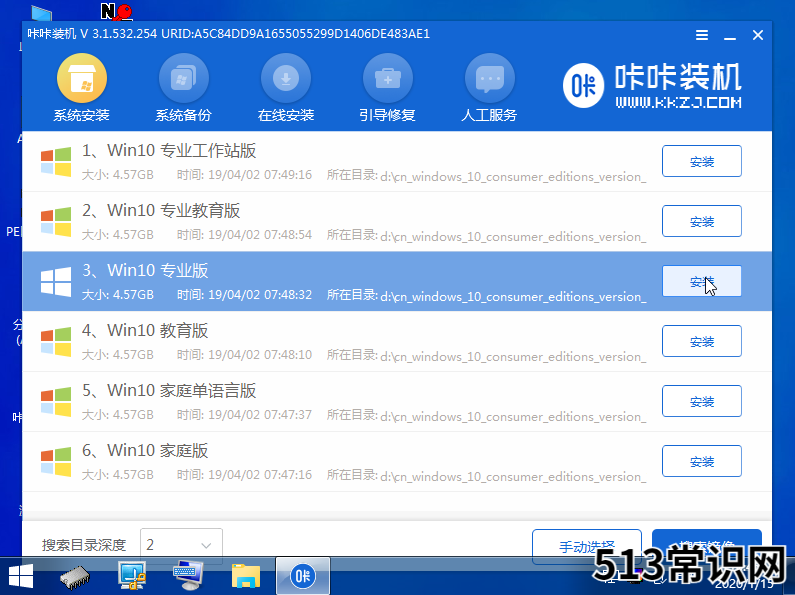Click the title '4、Win10 教育版'
This screenshot has height=595, width=795.
click(145, 330)
